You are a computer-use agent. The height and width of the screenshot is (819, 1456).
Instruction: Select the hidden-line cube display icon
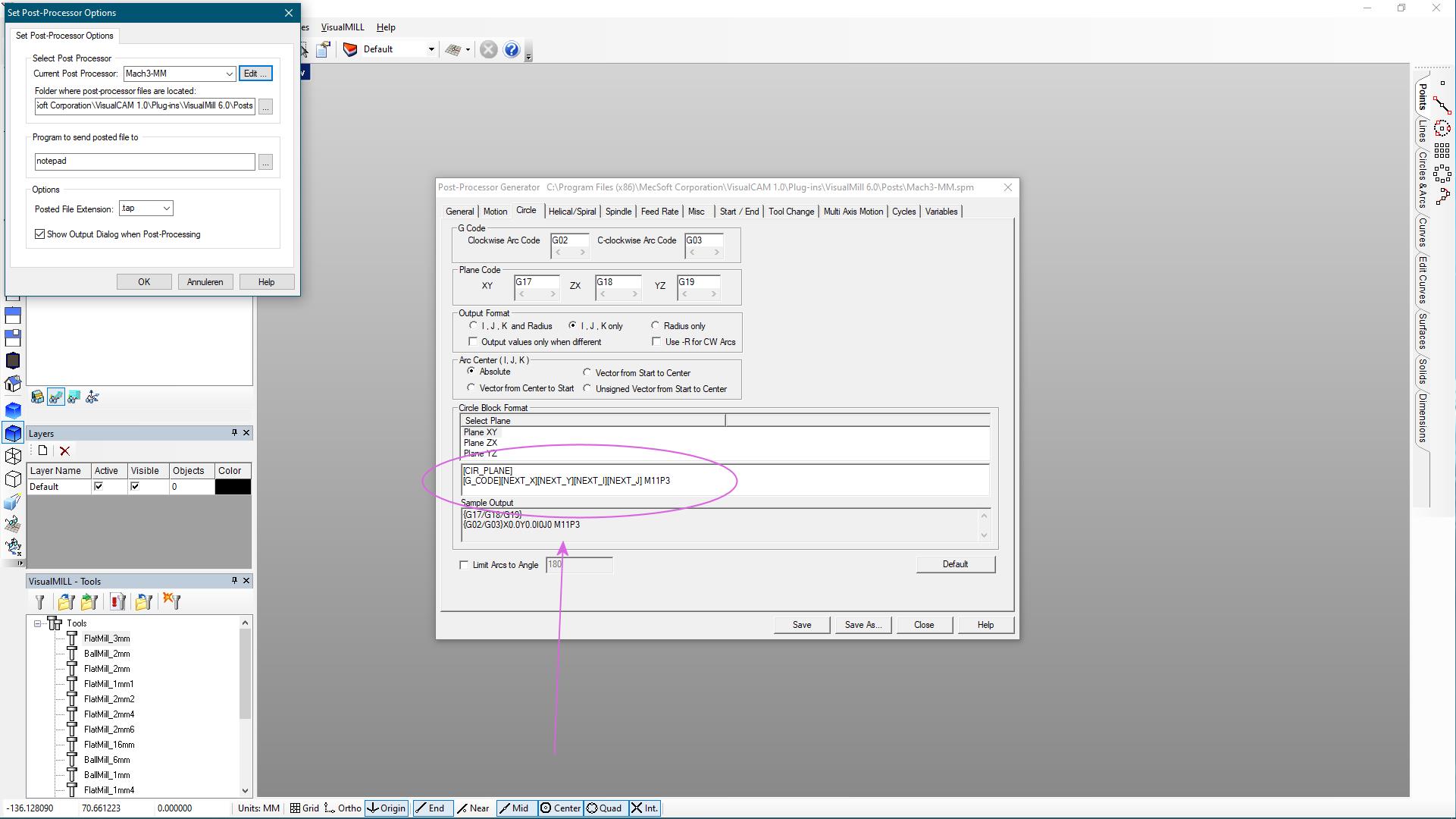click(x=13, y=479)
